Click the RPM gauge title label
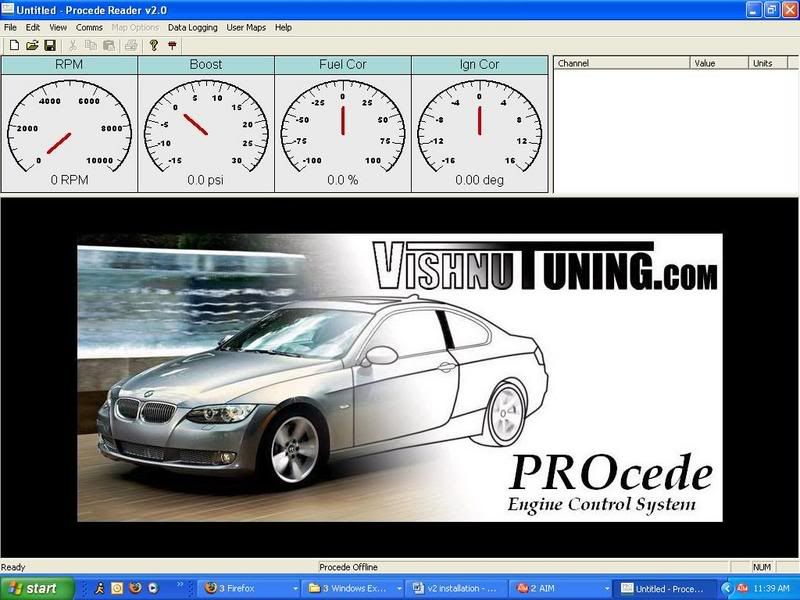800x600 pixels. coord(69,65)
